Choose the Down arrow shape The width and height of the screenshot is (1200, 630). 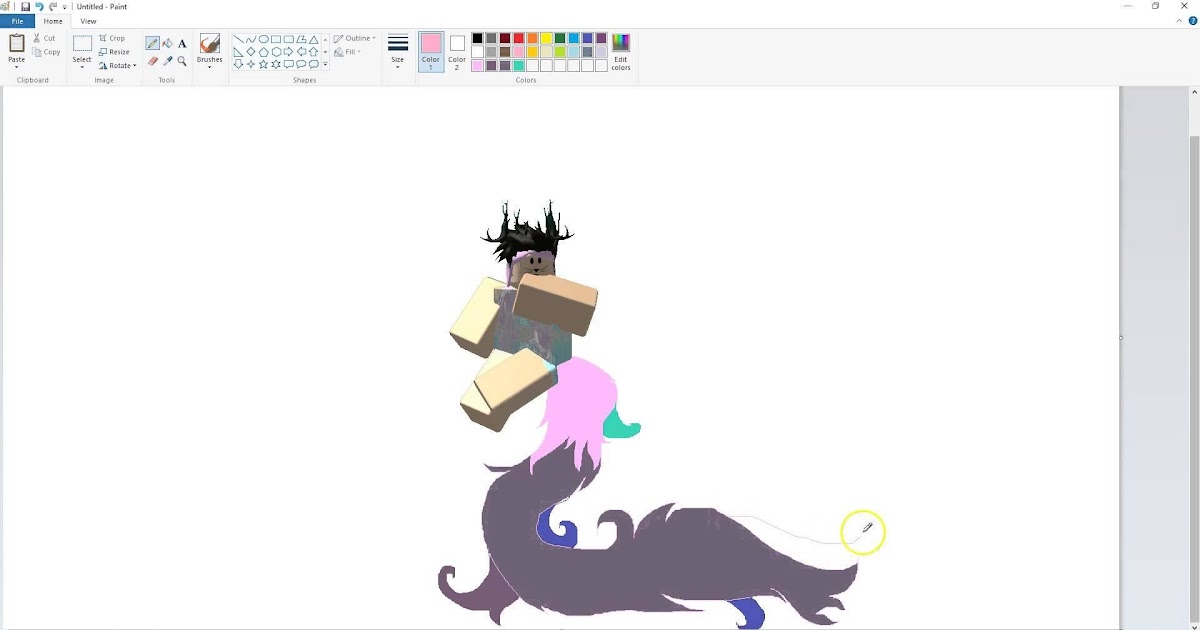point(238,64)
